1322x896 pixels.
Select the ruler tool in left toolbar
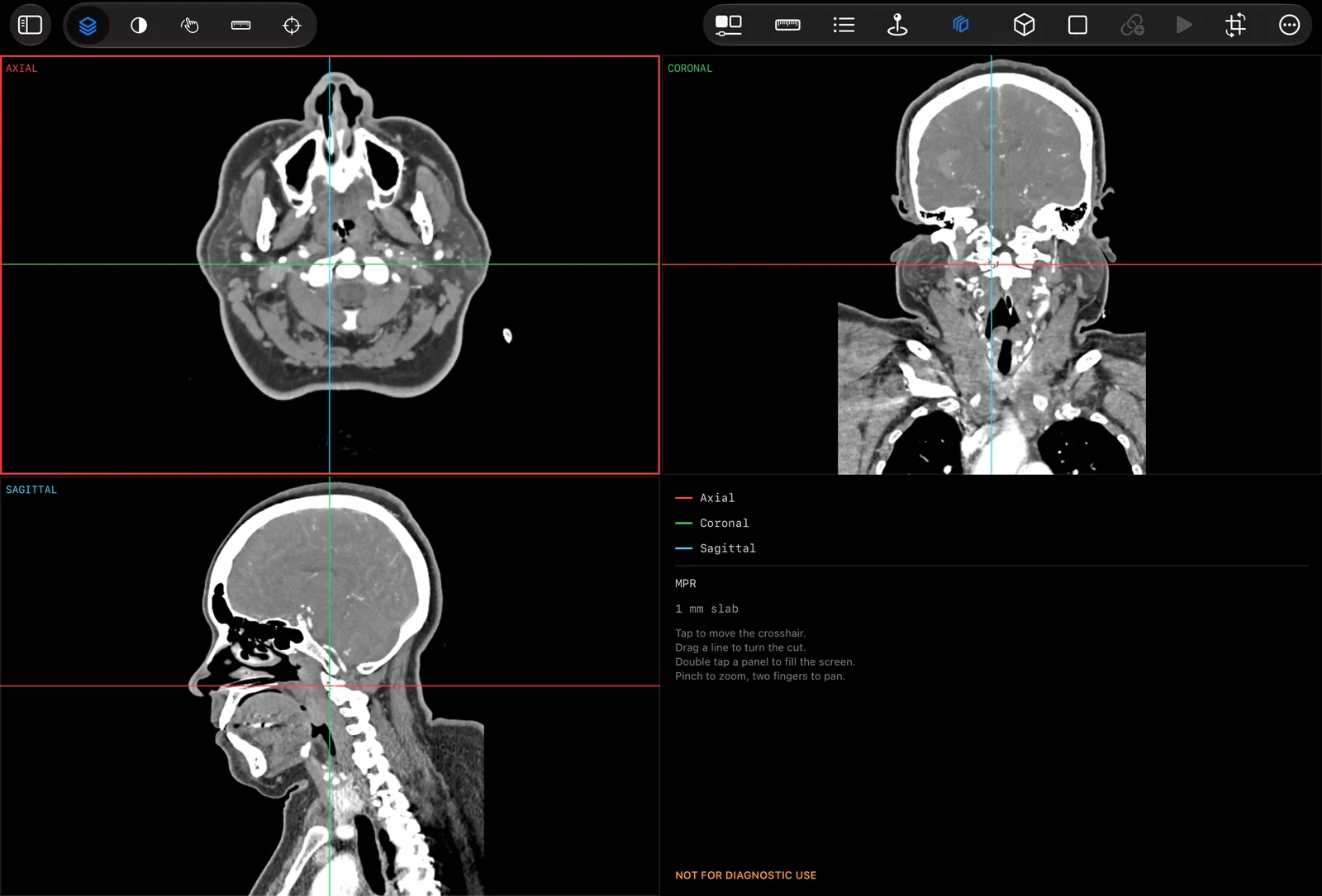point(240,26)
